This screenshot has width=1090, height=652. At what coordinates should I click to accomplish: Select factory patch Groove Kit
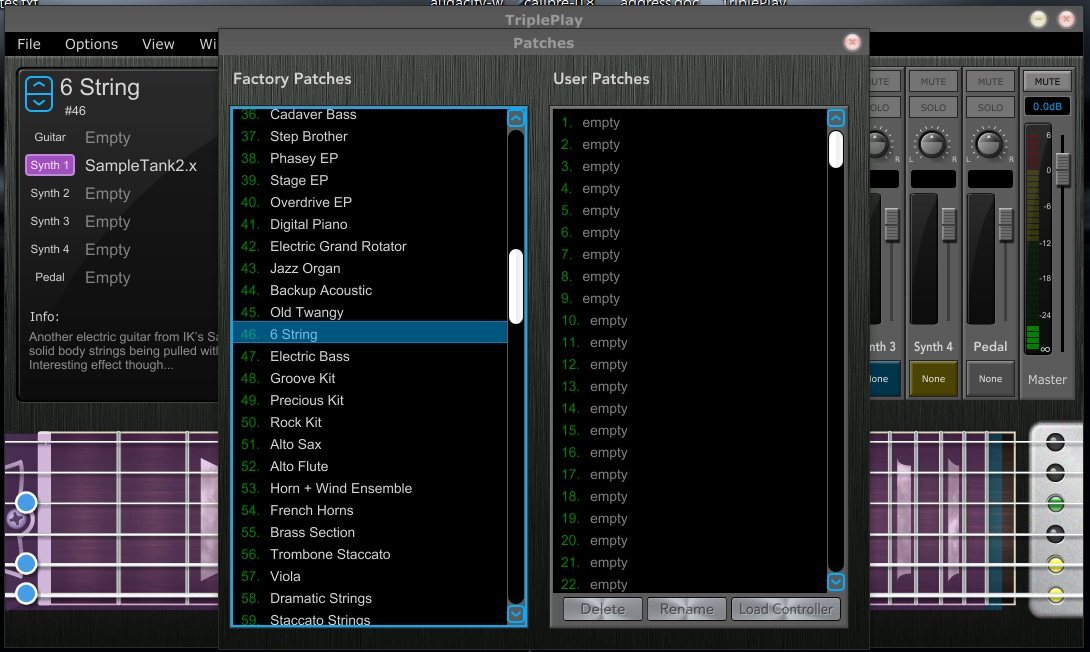tap(370, 379)
